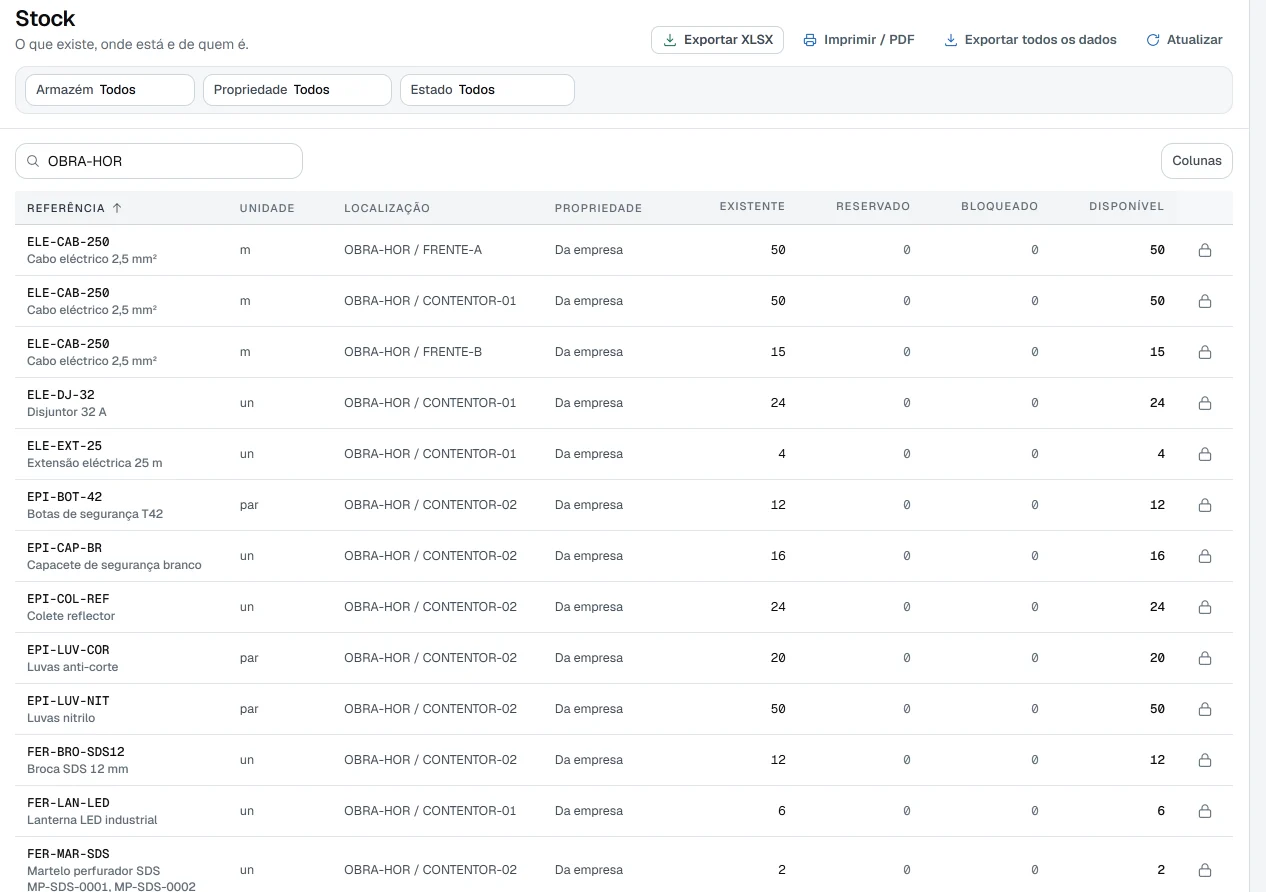Image resolution: width=1266 pixels, height=892 pixels.
Task: Click the 'Broca SDS 12 mm' text
Action: pyautogui.click(x=78, y=769)
